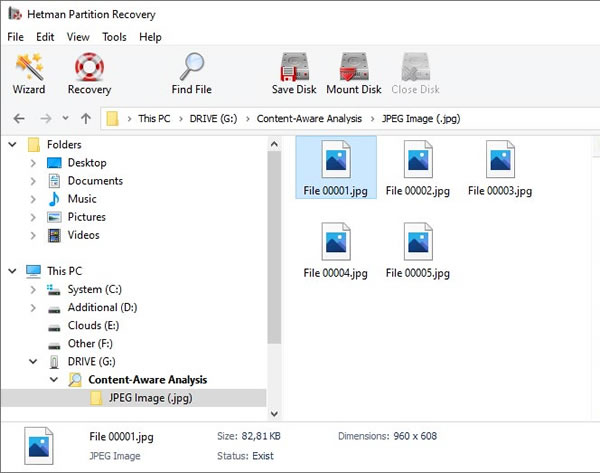
Task: Select File 00004.jpg image icon
Action: tap(336, 241)
